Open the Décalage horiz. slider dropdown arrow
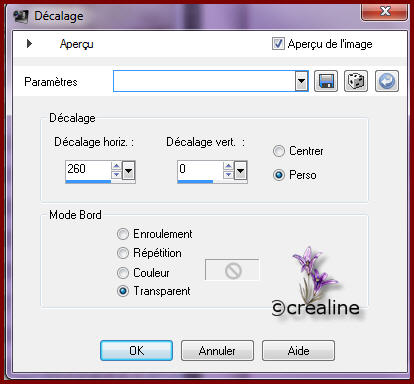 click(x=129, y=171)
